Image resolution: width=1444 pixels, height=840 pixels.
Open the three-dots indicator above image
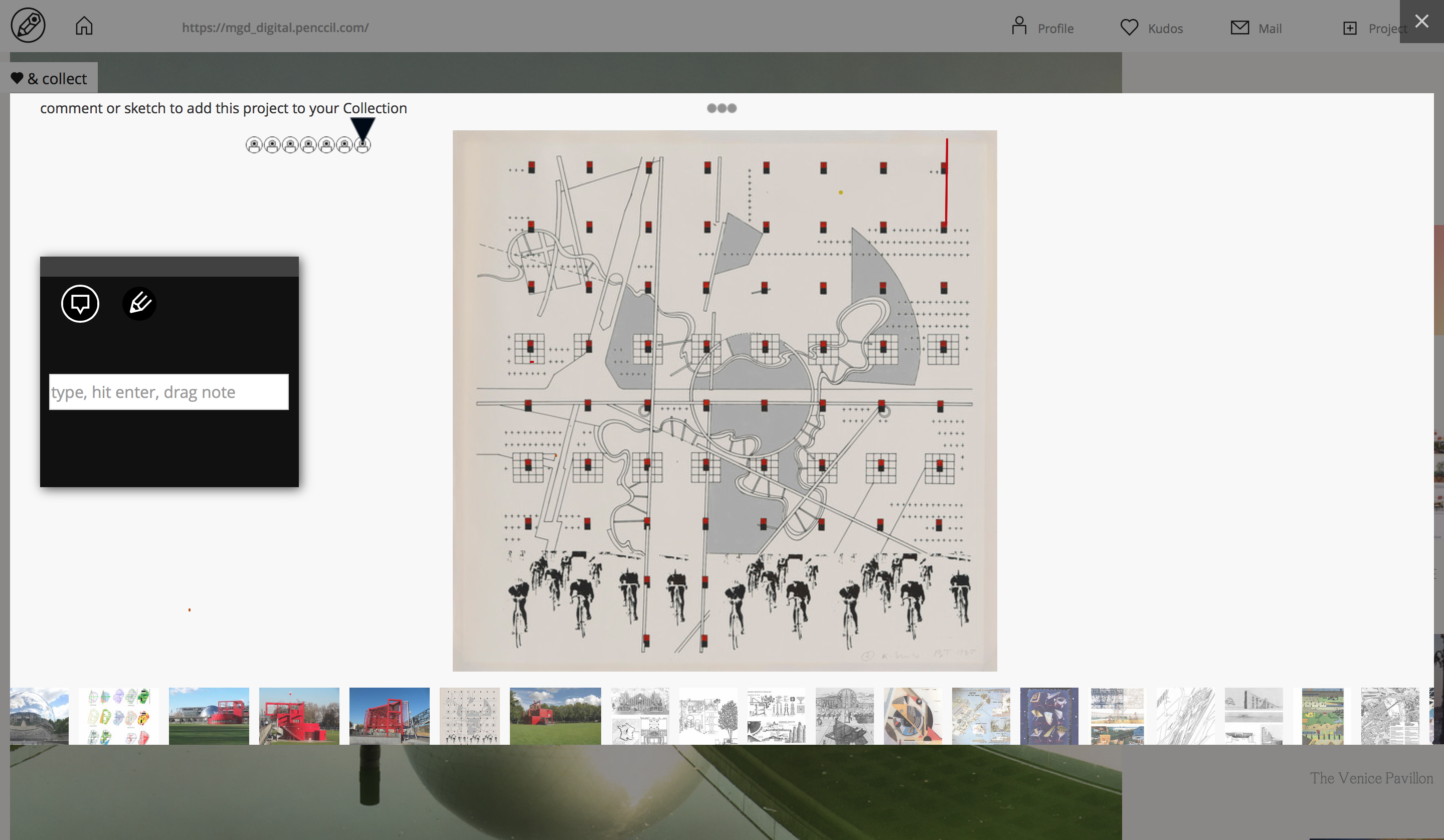(721, 108)
